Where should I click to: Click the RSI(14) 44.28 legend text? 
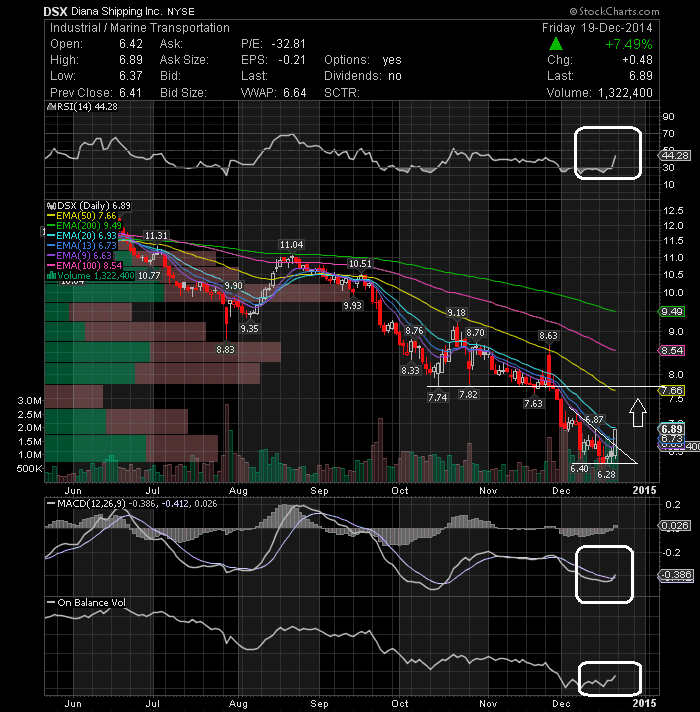coord(87,107)
